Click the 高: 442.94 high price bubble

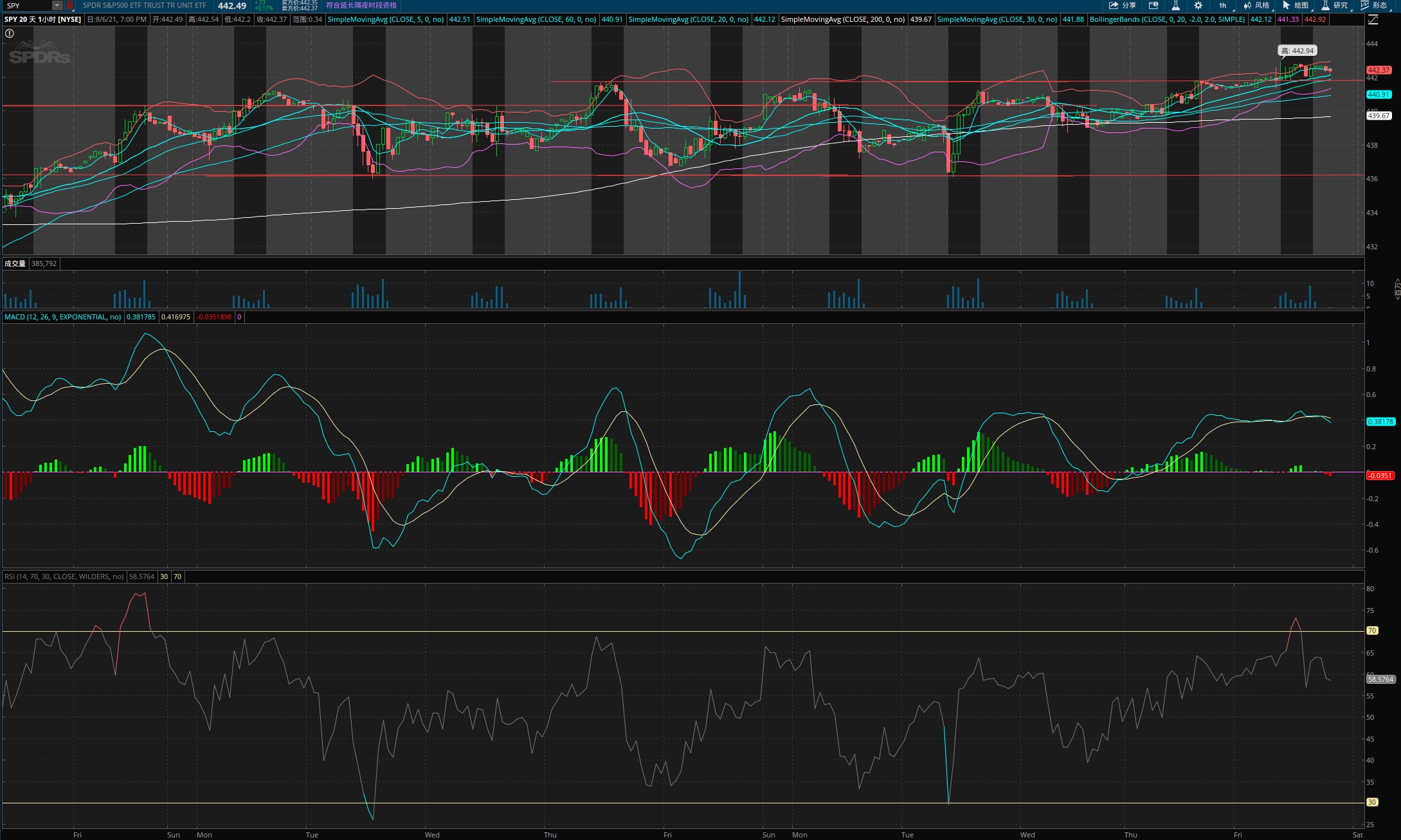pos(1297,51)
